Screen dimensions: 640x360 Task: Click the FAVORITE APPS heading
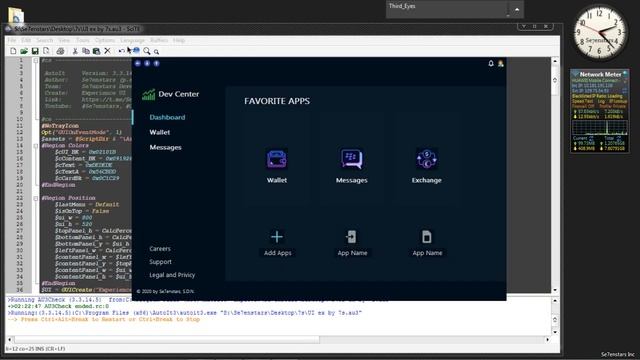coord(277,101)
